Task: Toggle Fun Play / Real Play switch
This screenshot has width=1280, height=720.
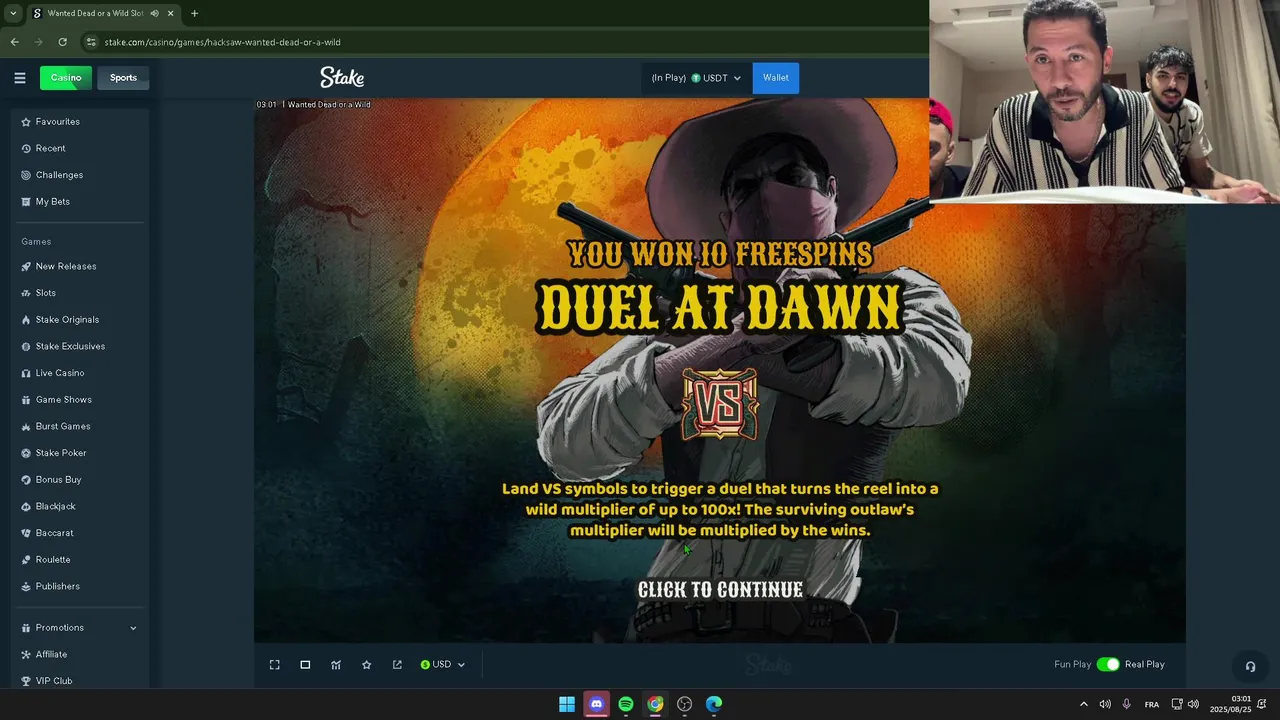Action: pyautogui.click(x=1108, y=665)
